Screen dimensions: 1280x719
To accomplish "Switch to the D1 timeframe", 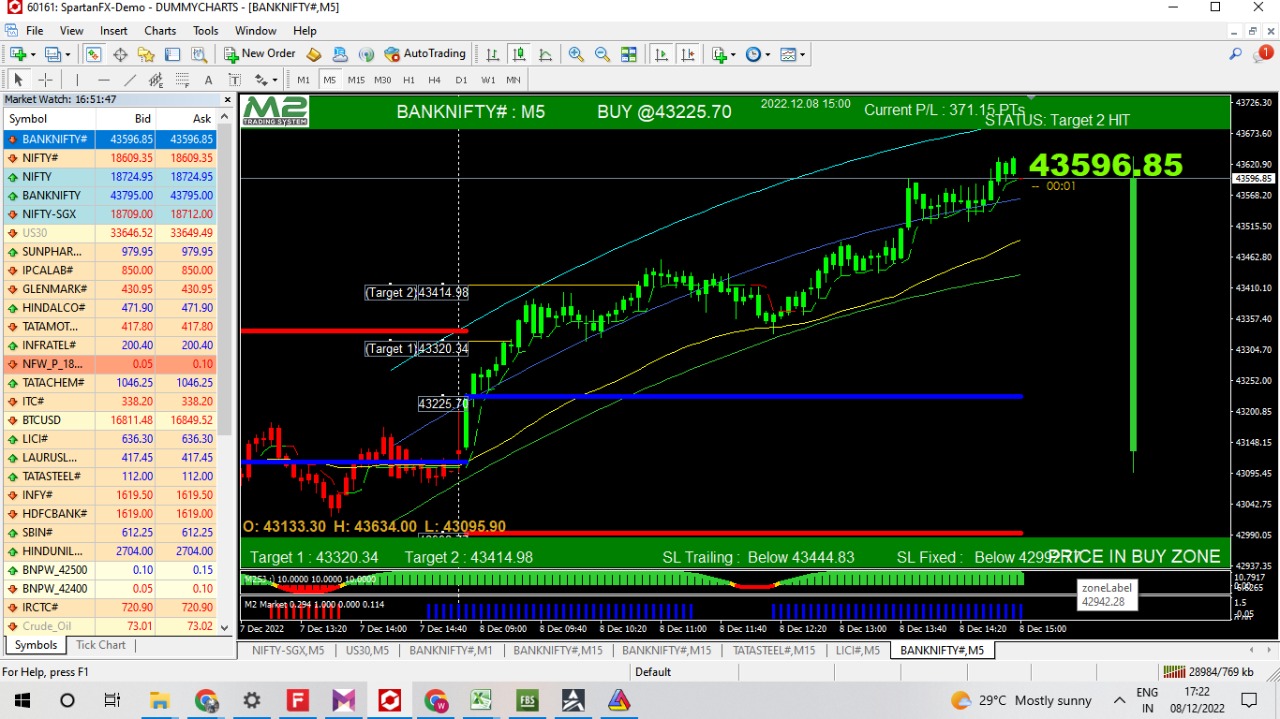I will point(461,80).
